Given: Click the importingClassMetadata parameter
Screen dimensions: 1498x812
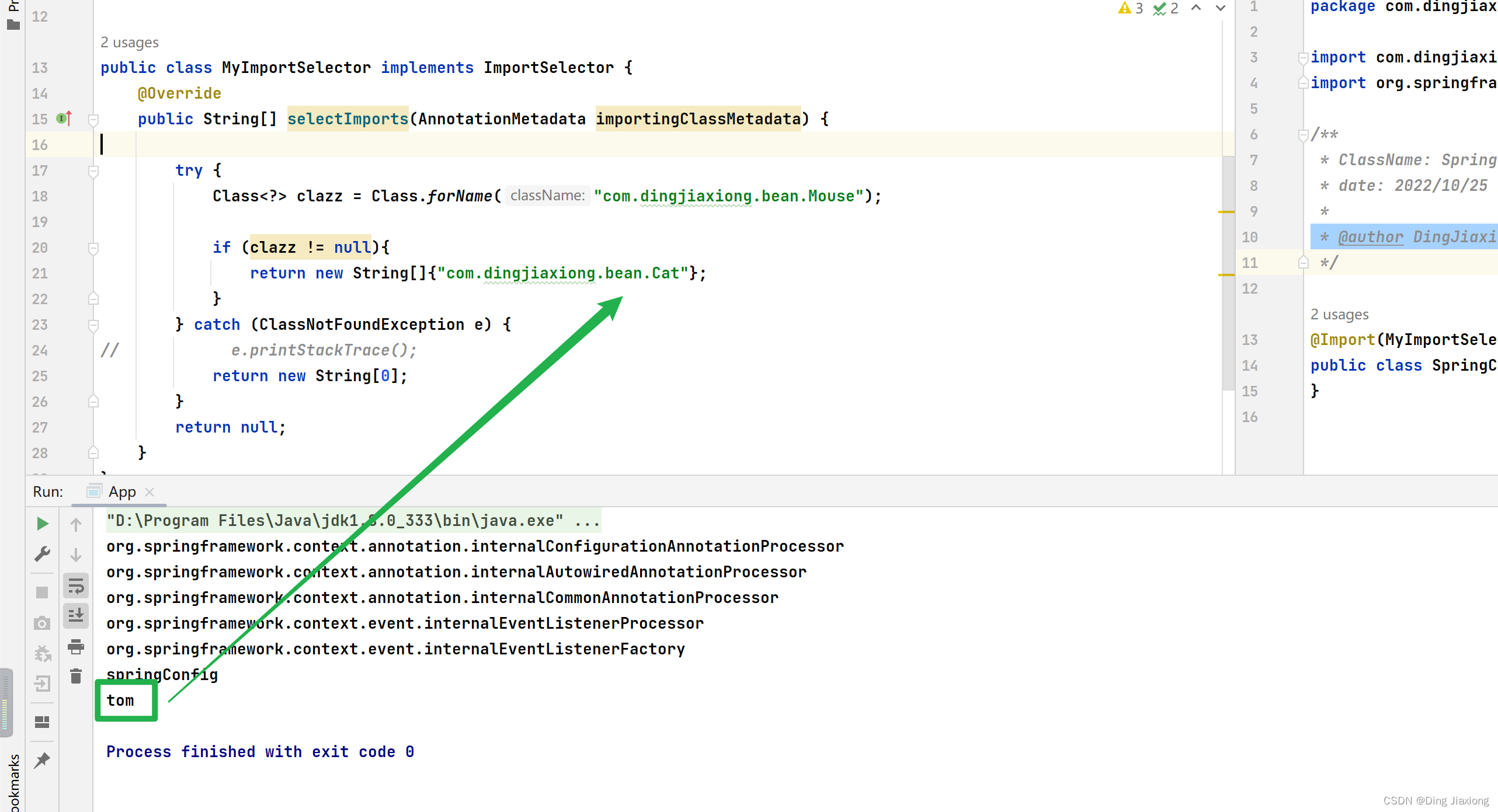Looking at the screenshot, I should (x=698, y=119).
